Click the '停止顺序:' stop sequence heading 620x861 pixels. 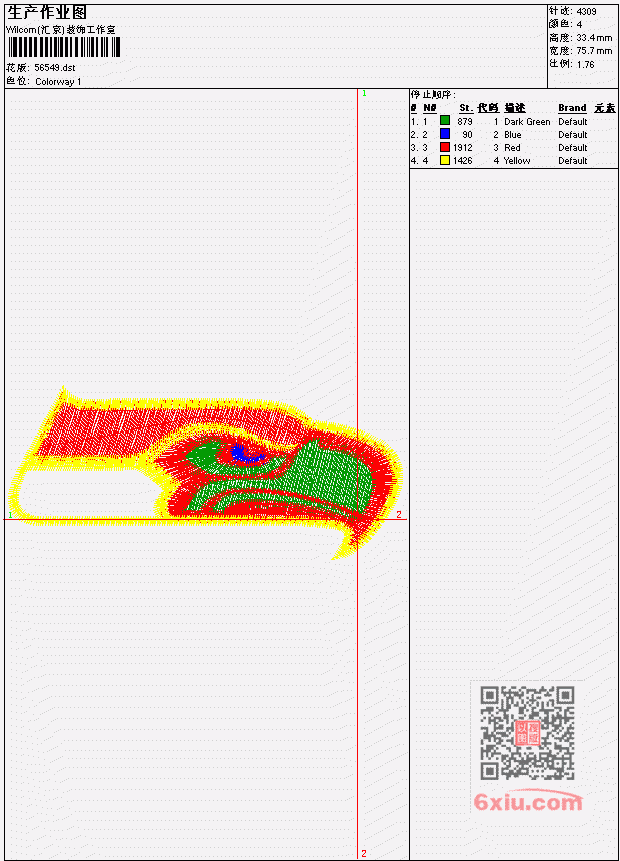[433, 95]
